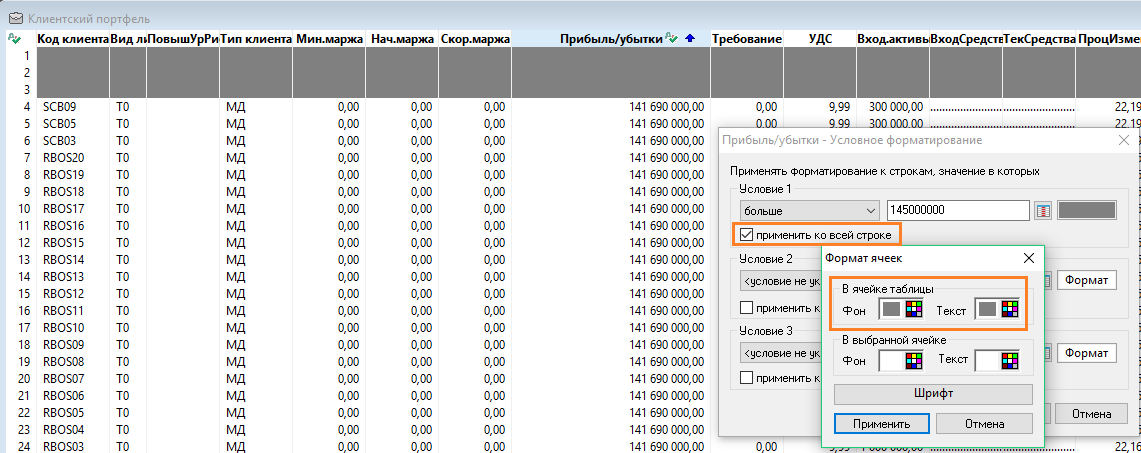Open palette for table cell Текст color
Image resolution: width=1141 pixels, height=453 pixels.
tap(1009, 309)
